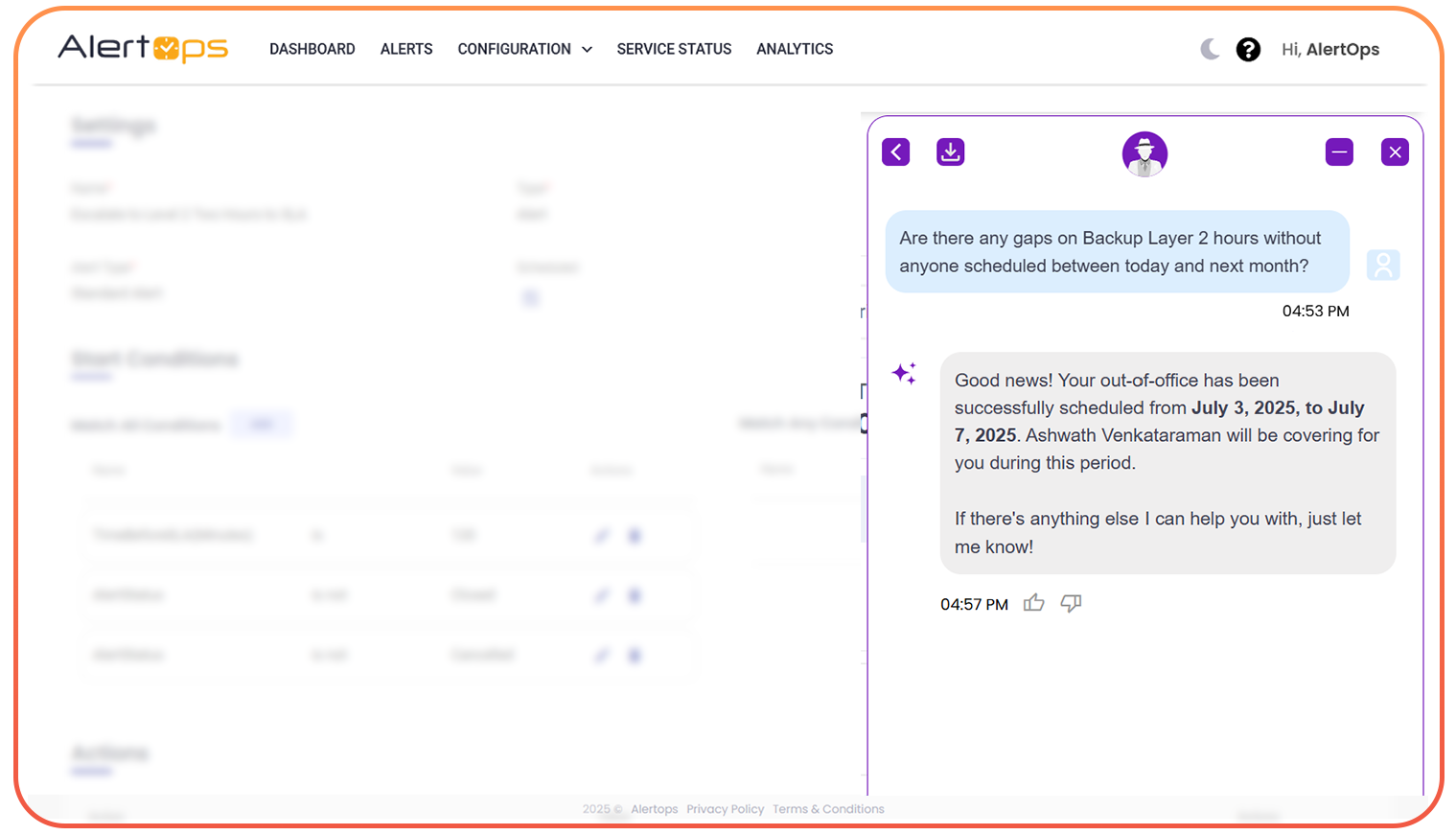This screenshot has height=835, width=1456.
Task: Navigate to Analytics
Action: tap(795, 49)
